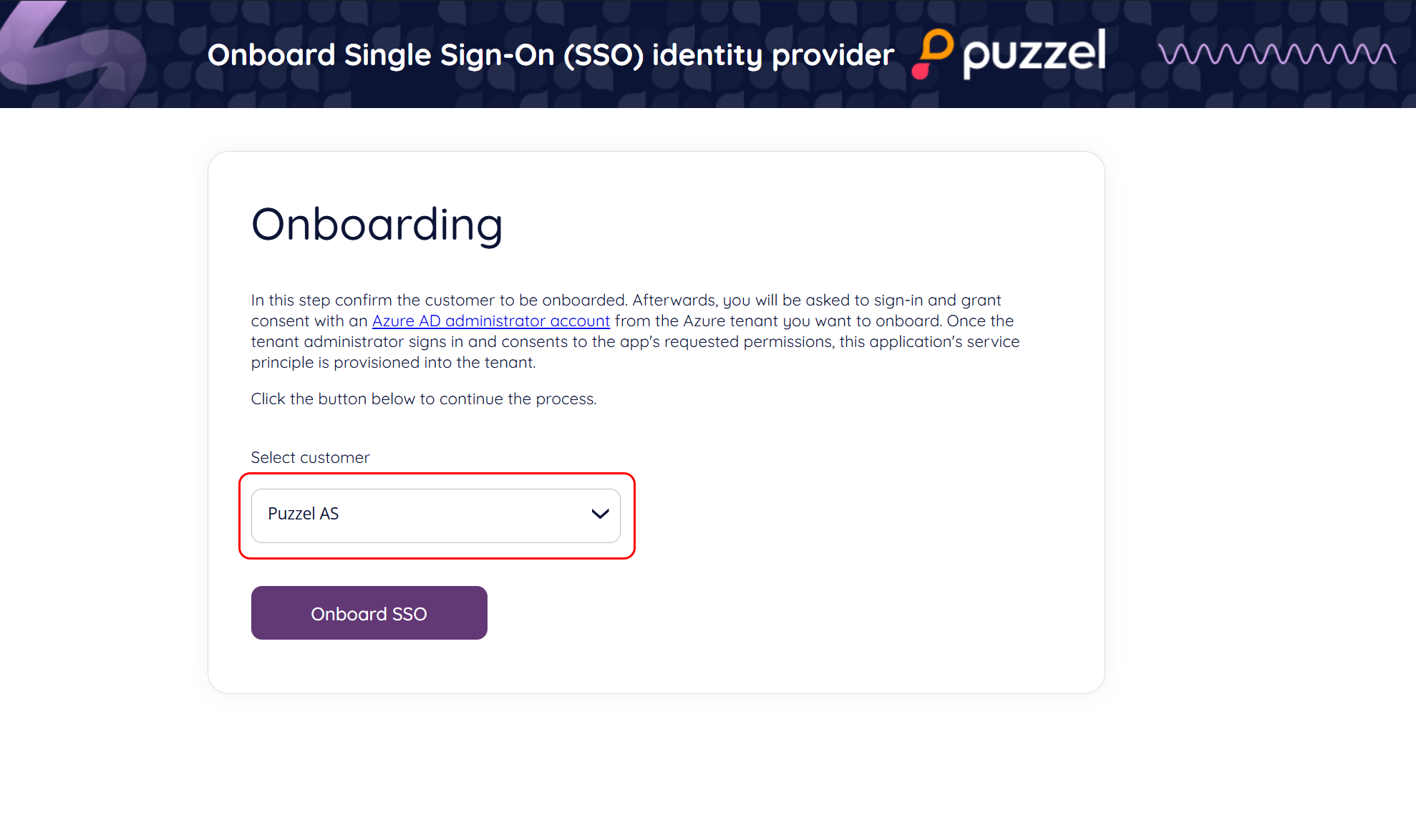Click the white puzzel wordmark in header

coord(1034,53)
